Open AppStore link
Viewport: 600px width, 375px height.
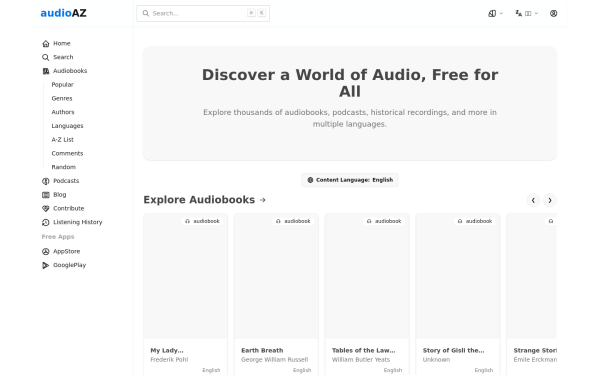click(x=67, y=252)
